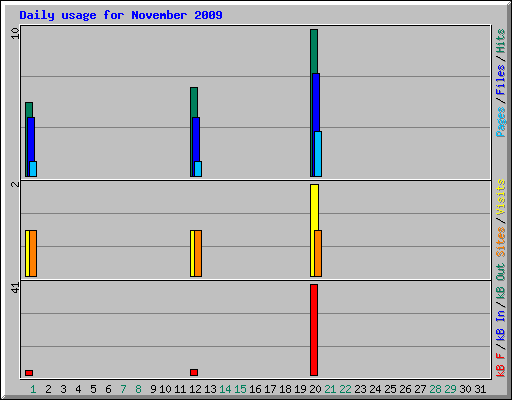512x400 pixels.
Task: Click green weekend day "7" on the x-axis
Action: click(123, 389)
